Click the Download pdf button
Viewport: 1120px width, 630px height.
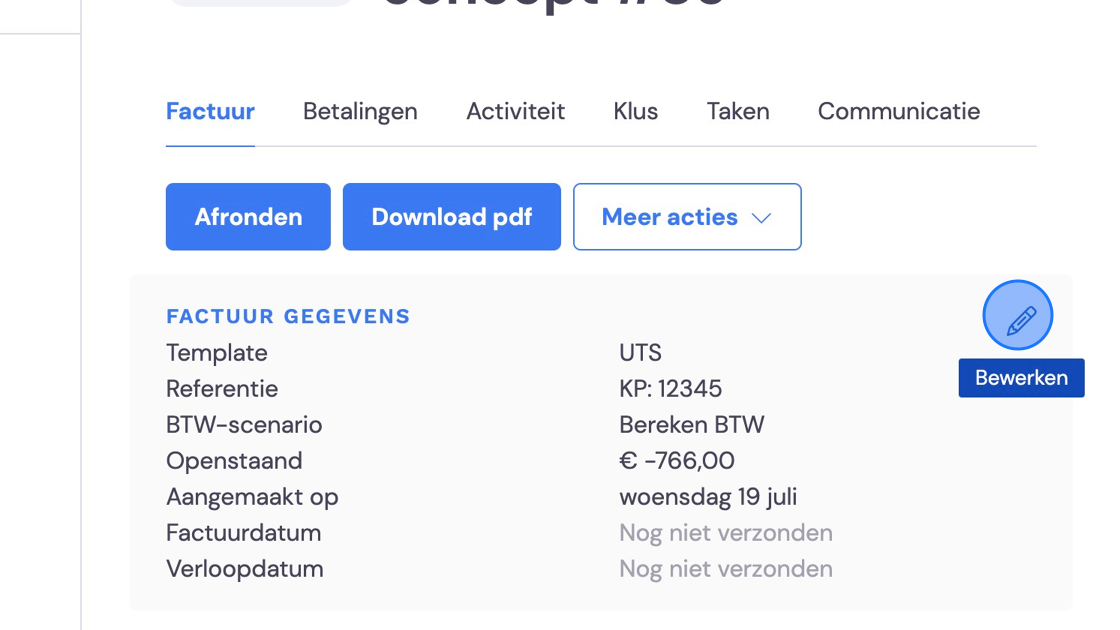[x=451, y=216]
